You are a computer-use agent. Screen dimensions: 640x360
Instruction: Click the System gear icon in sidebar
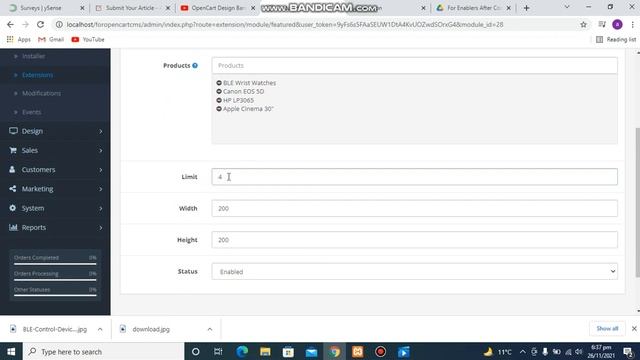coord(13,208)
